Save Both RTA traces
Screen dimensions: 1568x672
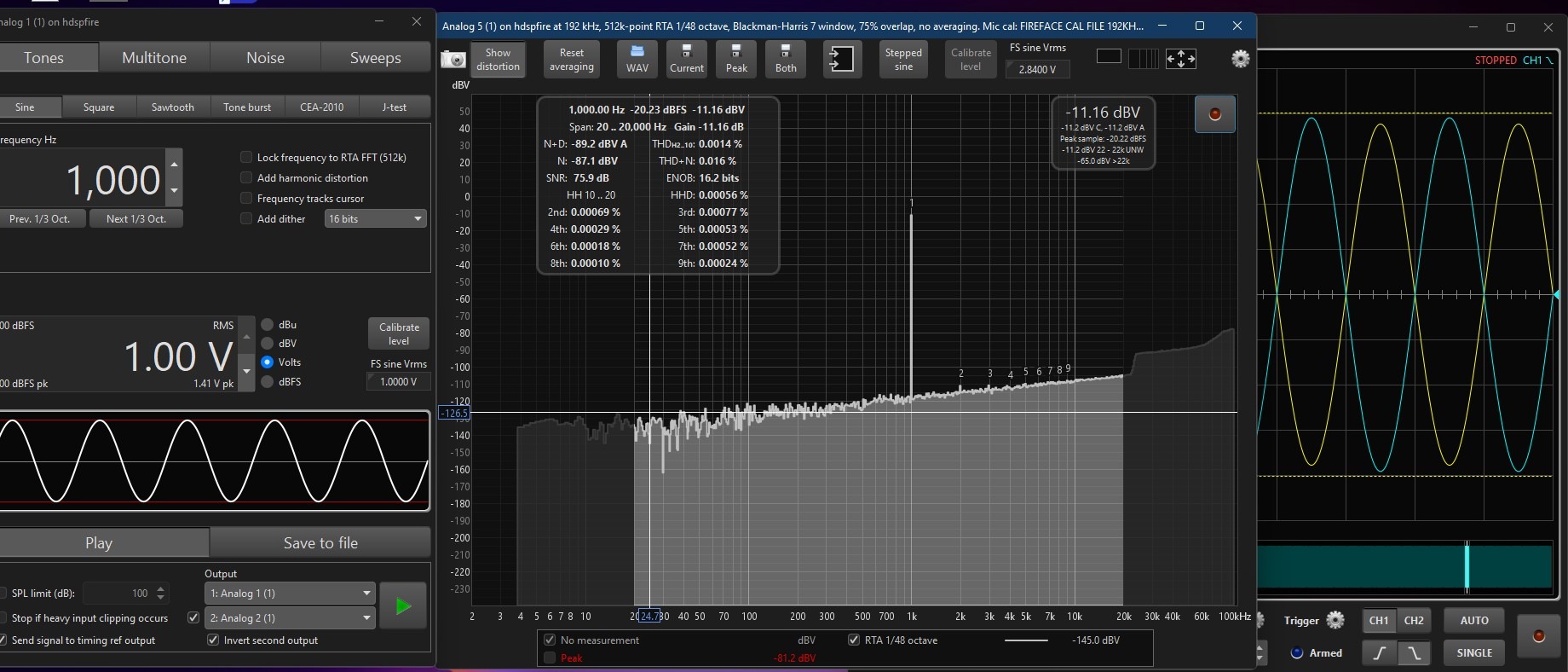click(x=786, y=59)
